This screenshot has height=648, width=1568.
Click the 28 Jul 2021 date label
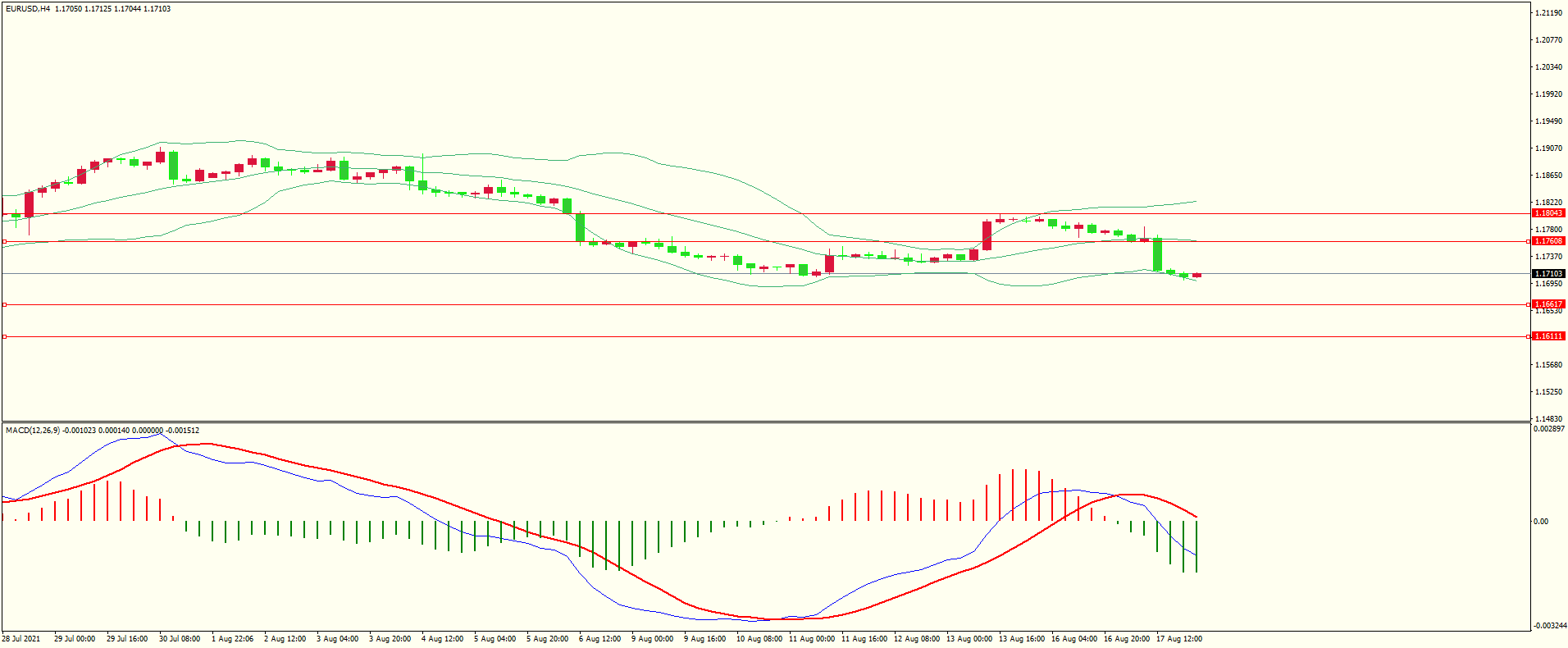pyautogui.click(x=21, y=639)
